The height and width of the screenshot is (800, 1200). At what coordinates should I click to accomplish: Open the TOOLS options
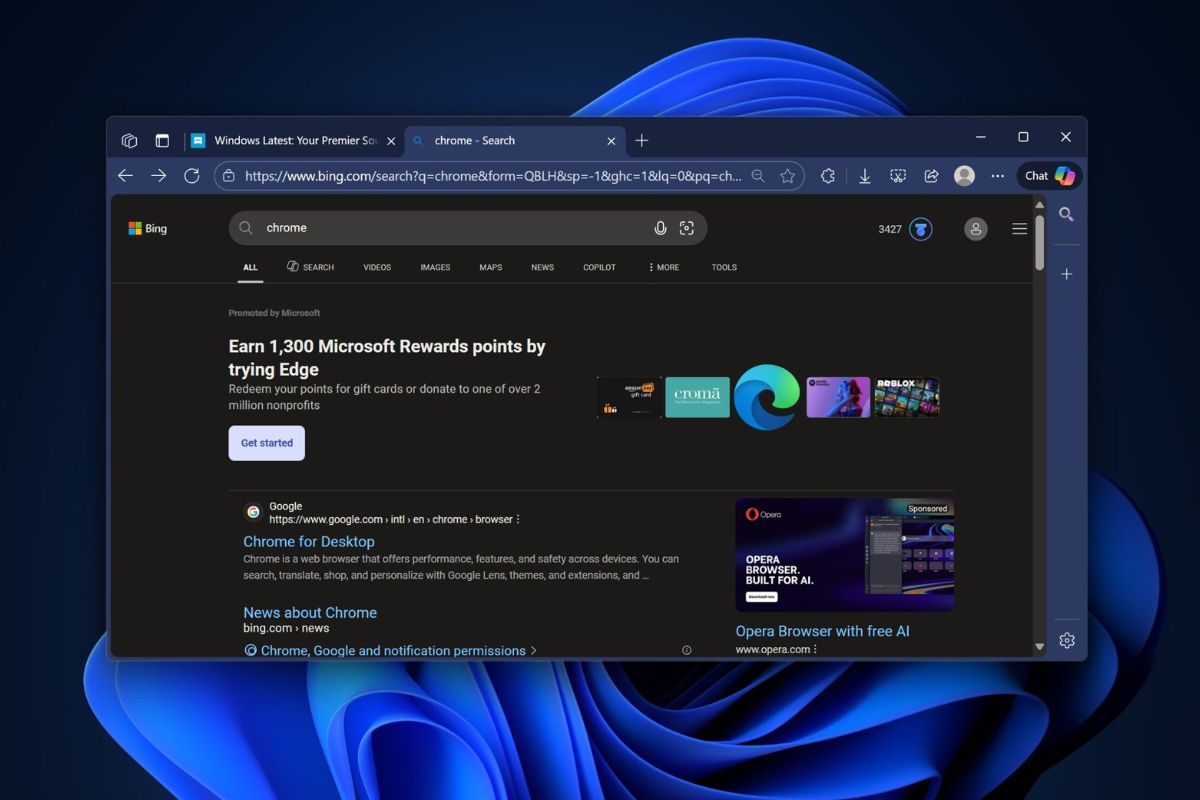[x=724, y=267]
